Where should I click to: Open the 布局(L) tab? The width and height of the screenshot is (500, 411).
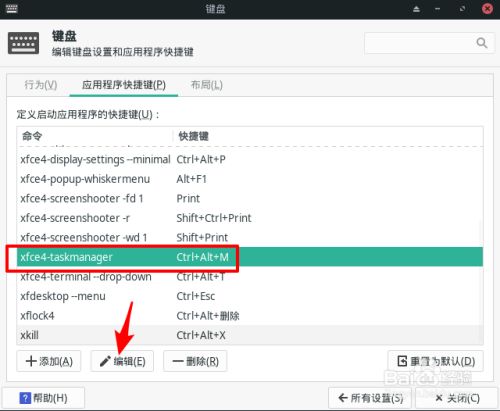tap(206, 85)
